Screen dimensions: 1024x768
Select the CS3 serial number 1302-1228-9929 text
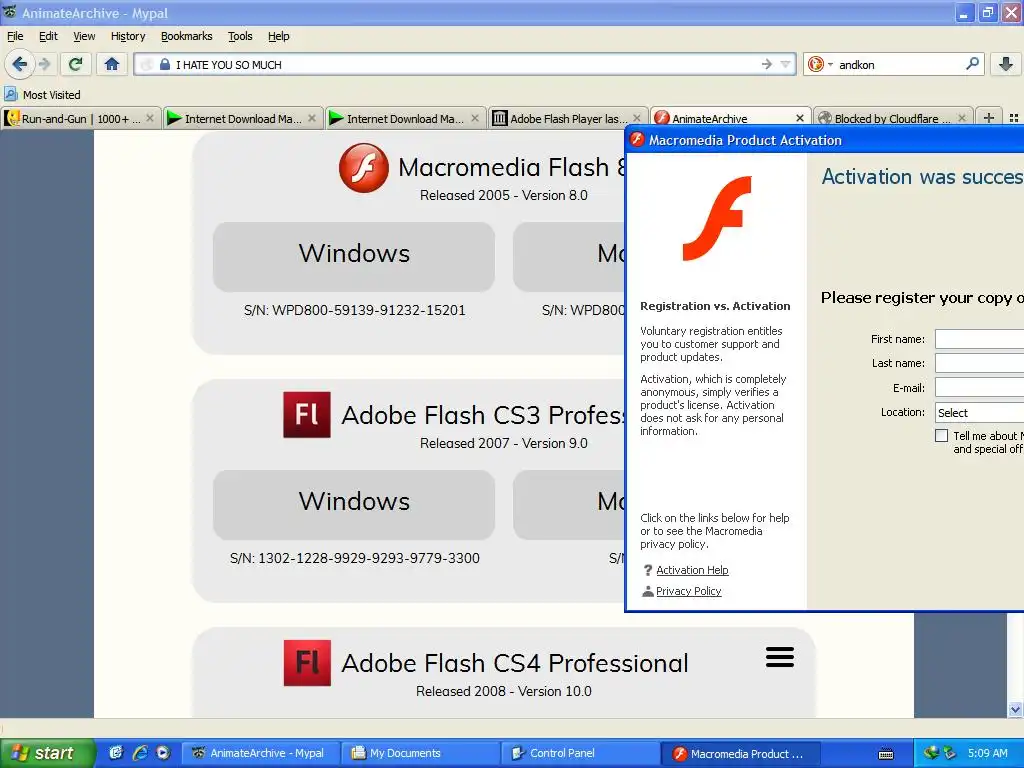coord(355,558)
